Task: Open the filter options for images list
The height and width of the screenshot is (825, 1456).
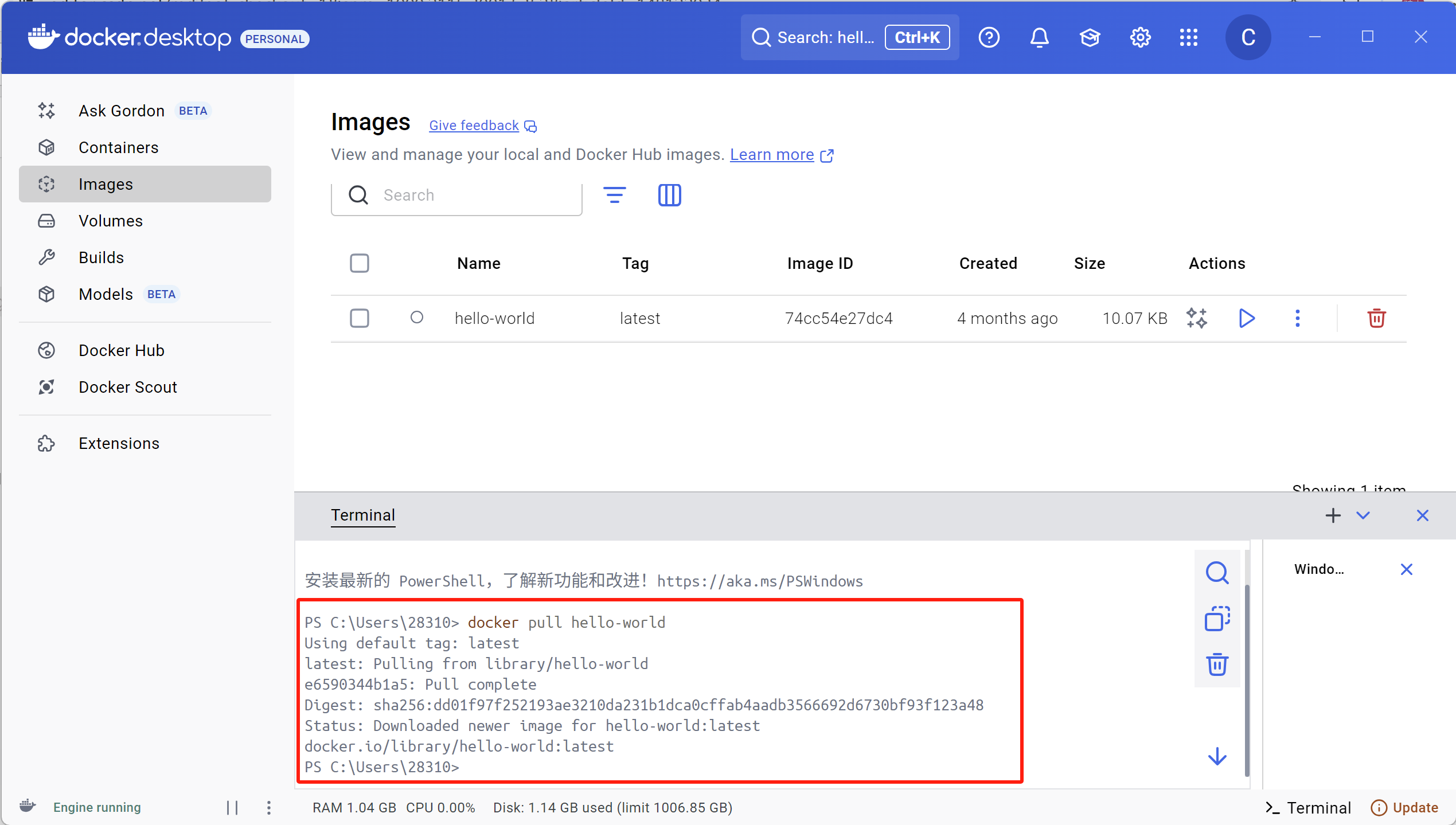Action: tap(614, 196)
